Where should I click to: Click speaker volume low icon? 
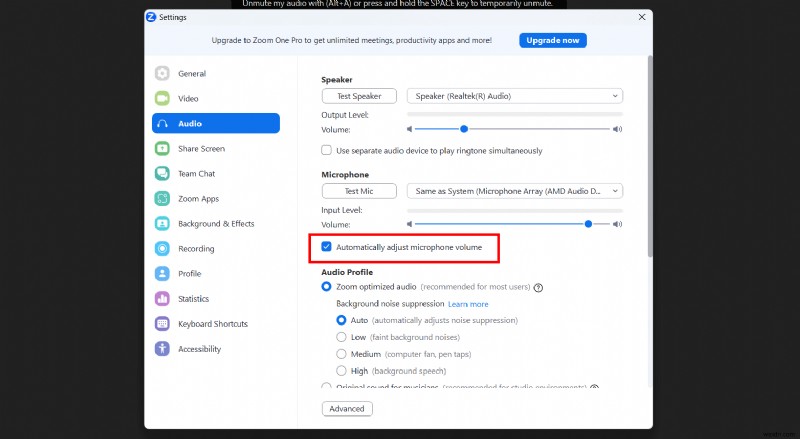pos(409,129)
